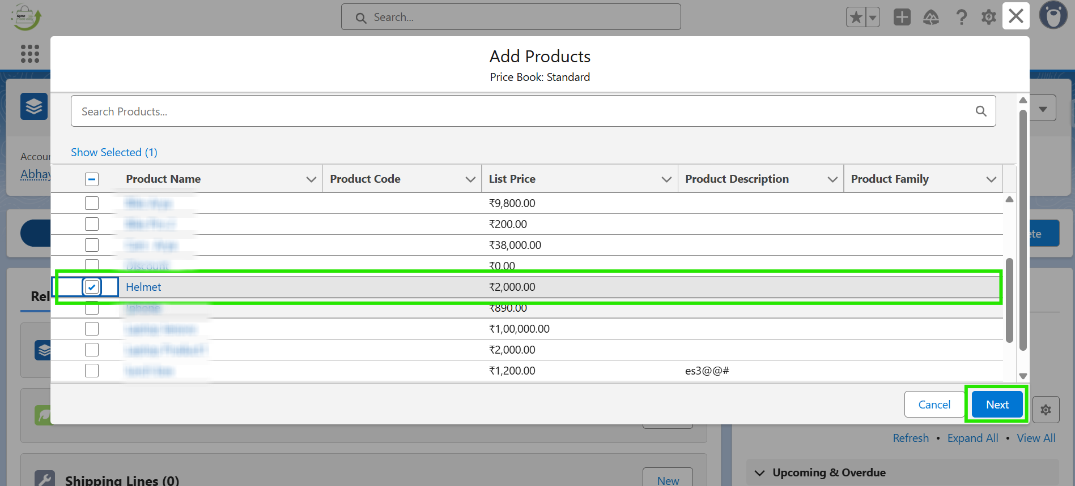
Task: Open Global Actions plus icon
Action: (x=902, y=17)
